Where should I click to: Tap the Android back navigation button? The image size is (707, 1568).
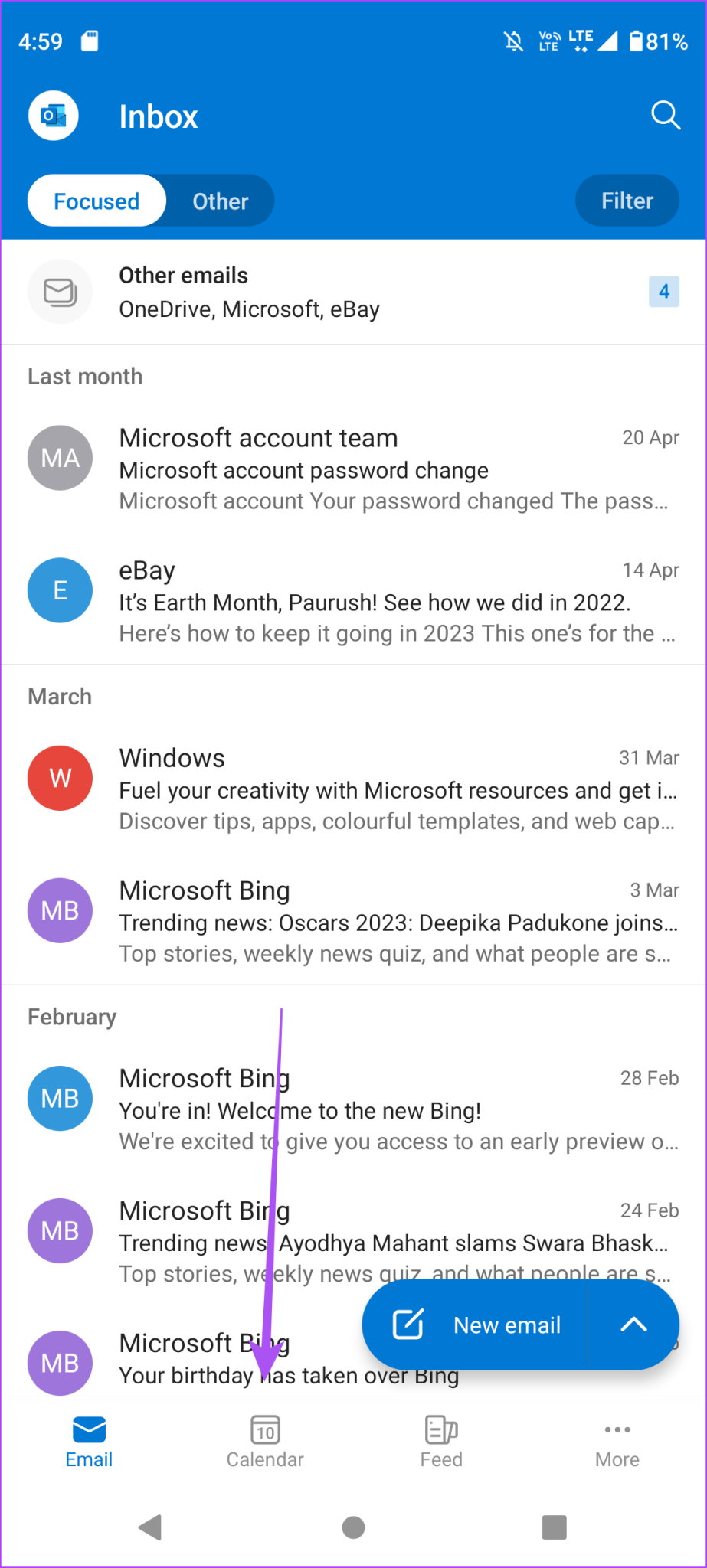150,1527
